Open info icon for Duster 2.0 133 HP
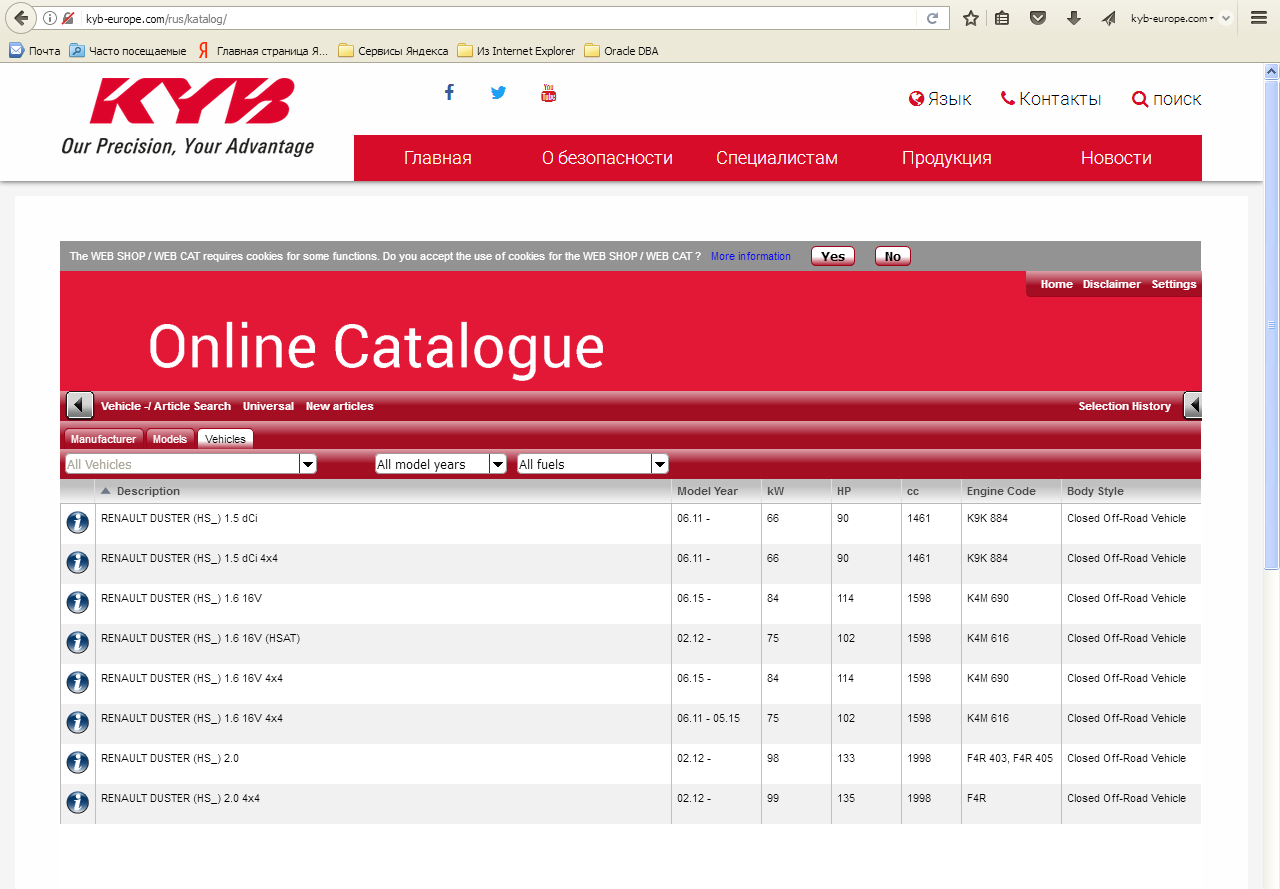 pos(77,762)
